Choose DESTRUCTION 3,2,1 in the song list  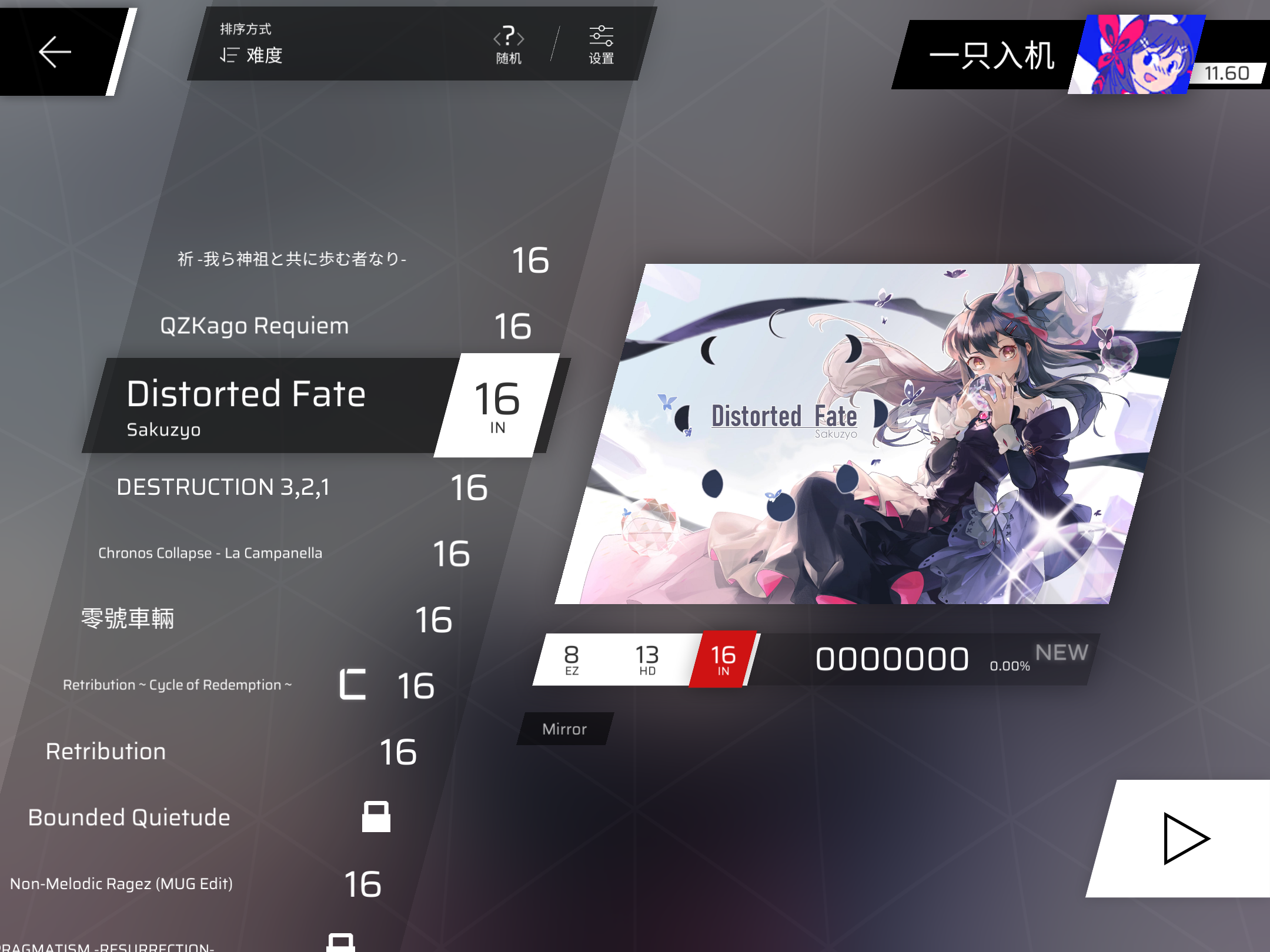pyautogui.click(x=223, y=487)
